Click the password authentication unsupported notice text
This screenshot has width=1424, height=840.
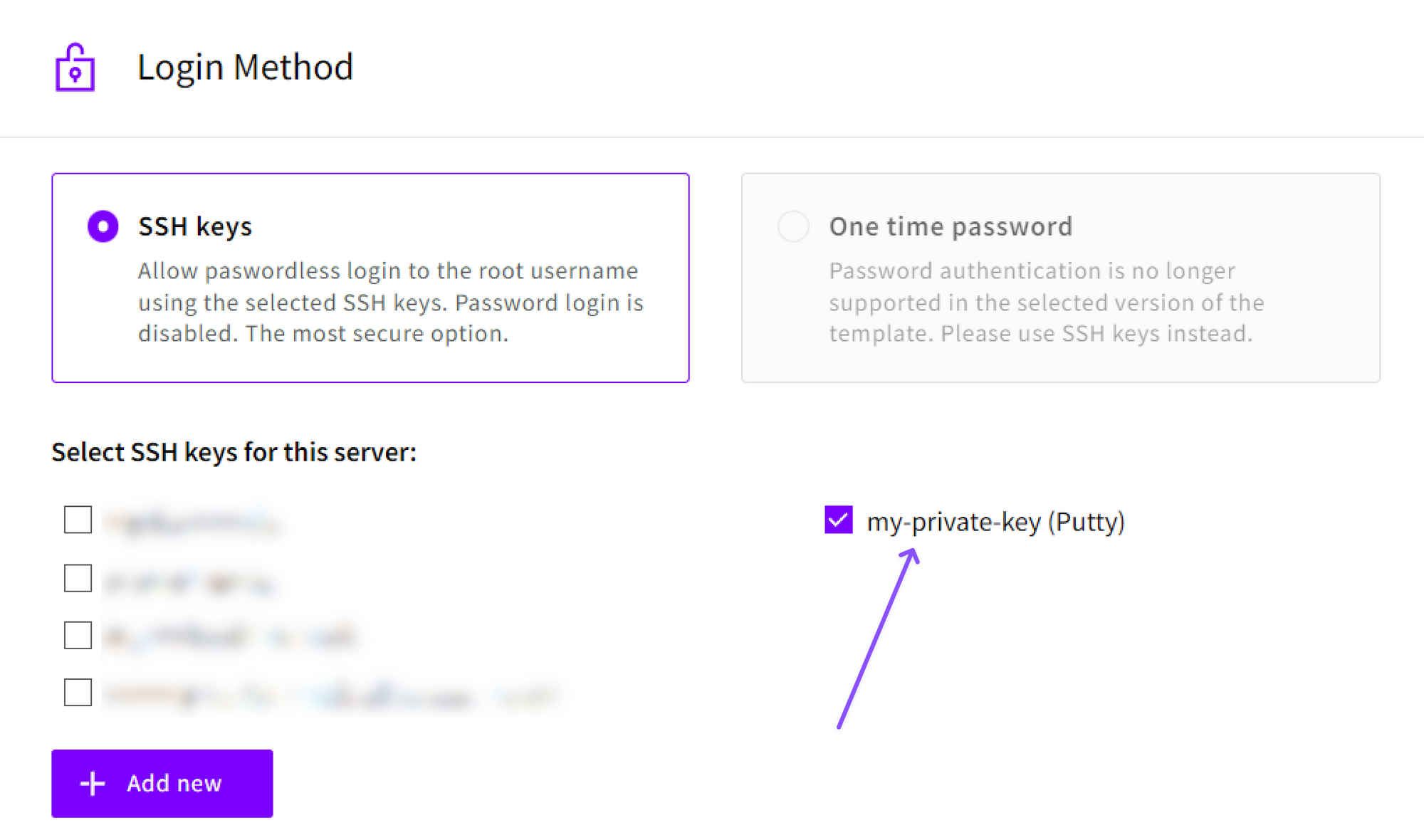[1046, 302]
